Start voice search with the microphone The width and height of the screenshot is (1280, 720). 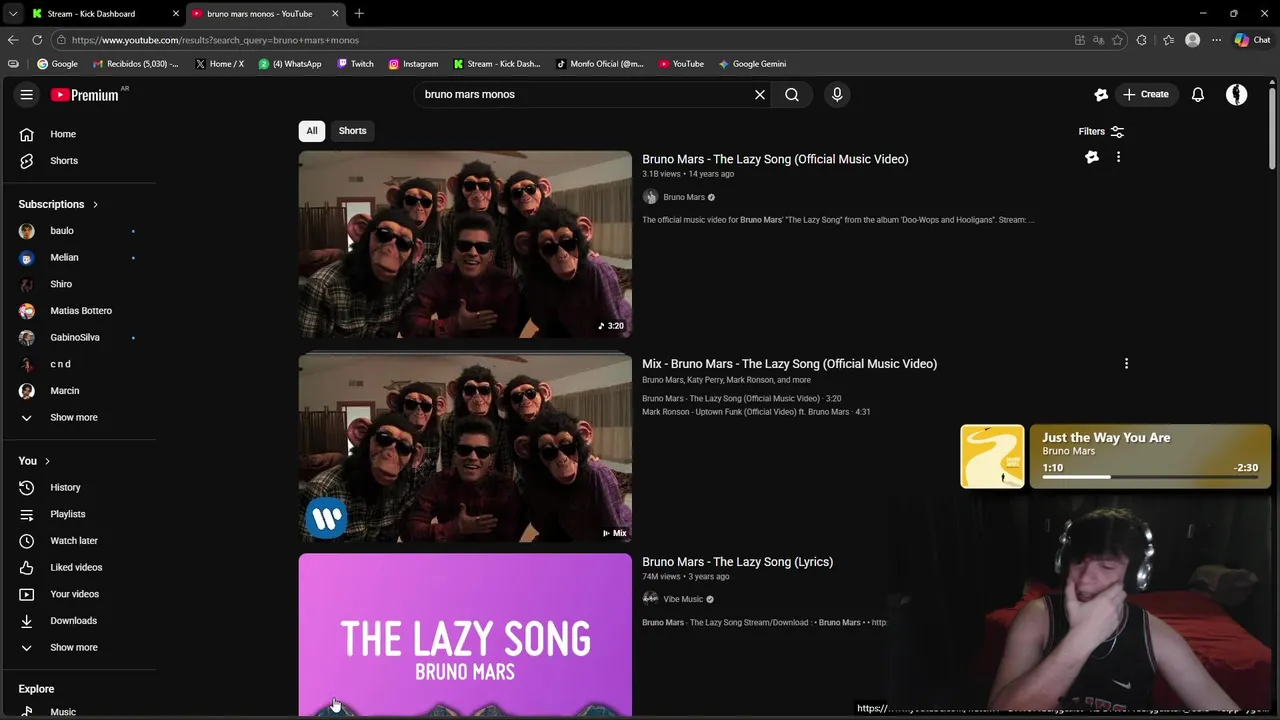[x=837, y=94]
